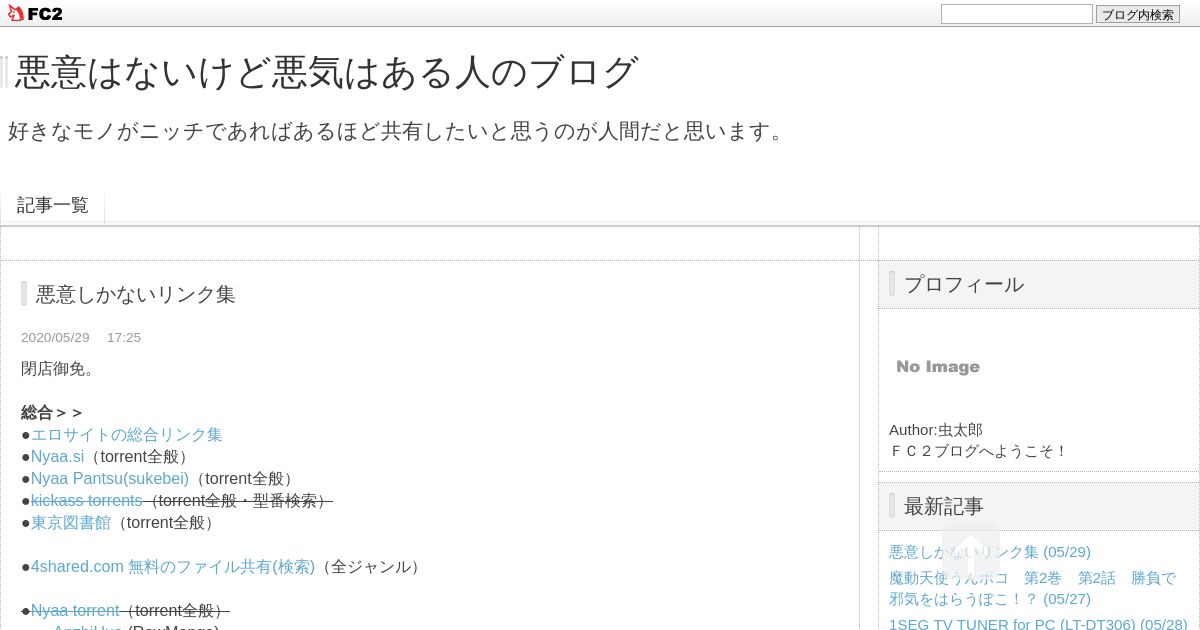Viewport: 1200px width, 630px height.
Task: Click the Author:虫太郎 text
Action: (936, 430)
